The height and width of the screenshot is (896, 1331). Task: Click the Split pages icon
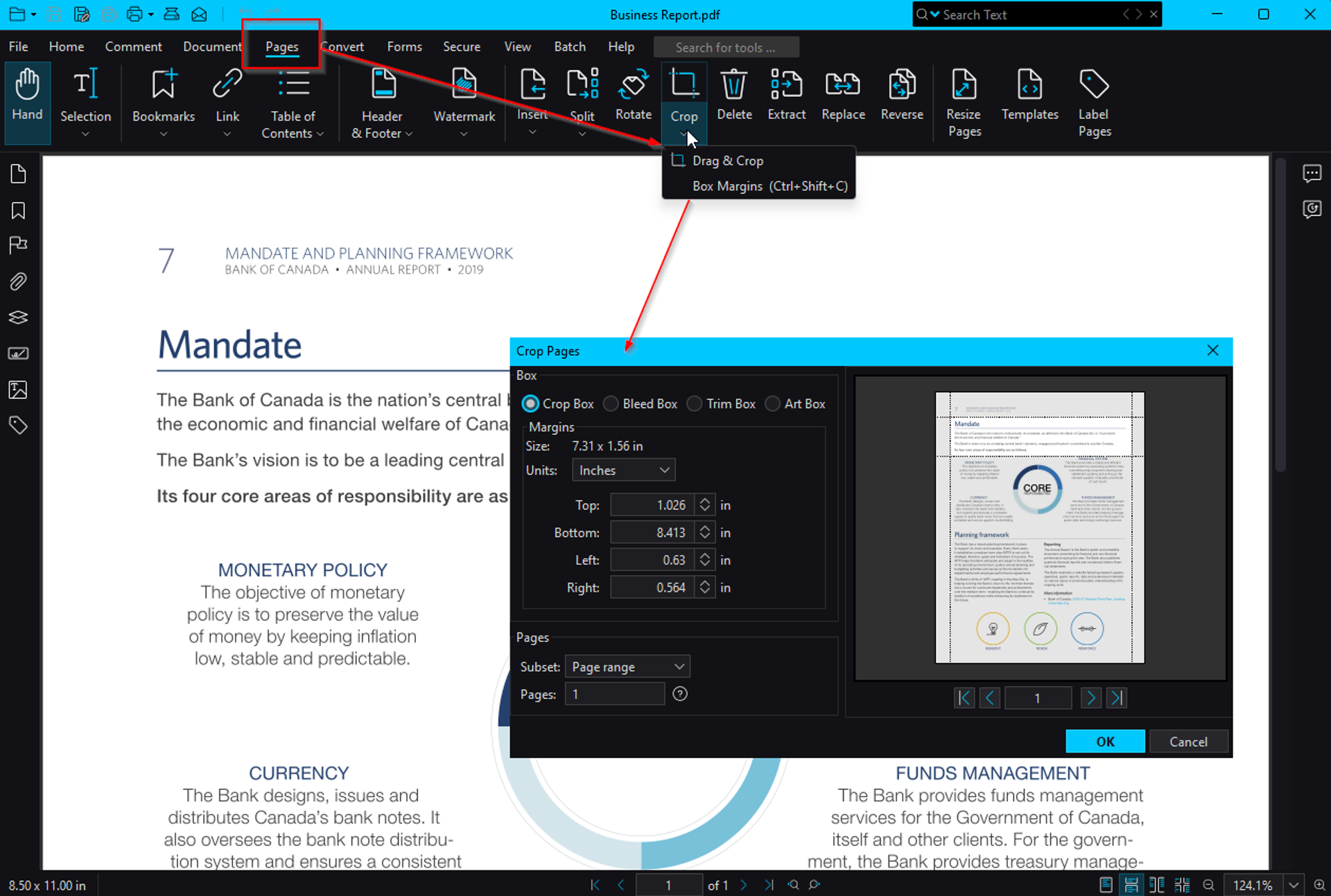[582, 85]
